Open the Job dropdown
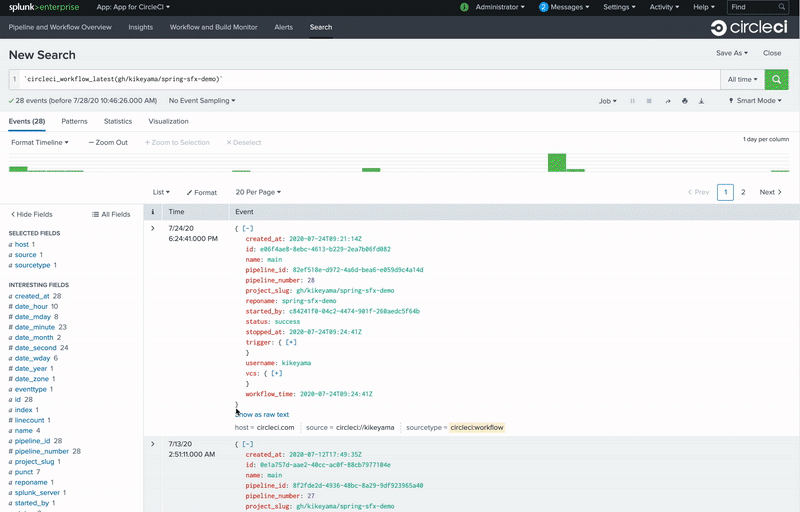800x512 pixels. [608, 101]
